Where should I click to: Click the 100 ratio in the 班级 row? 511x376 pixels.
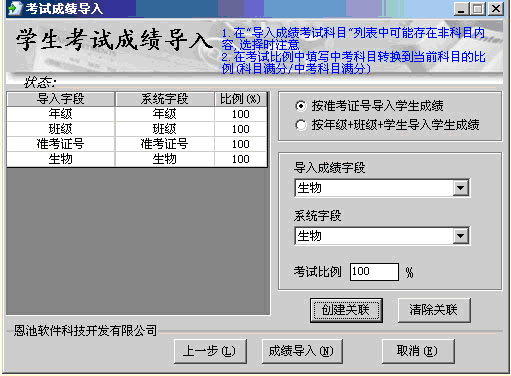(240, 129)
